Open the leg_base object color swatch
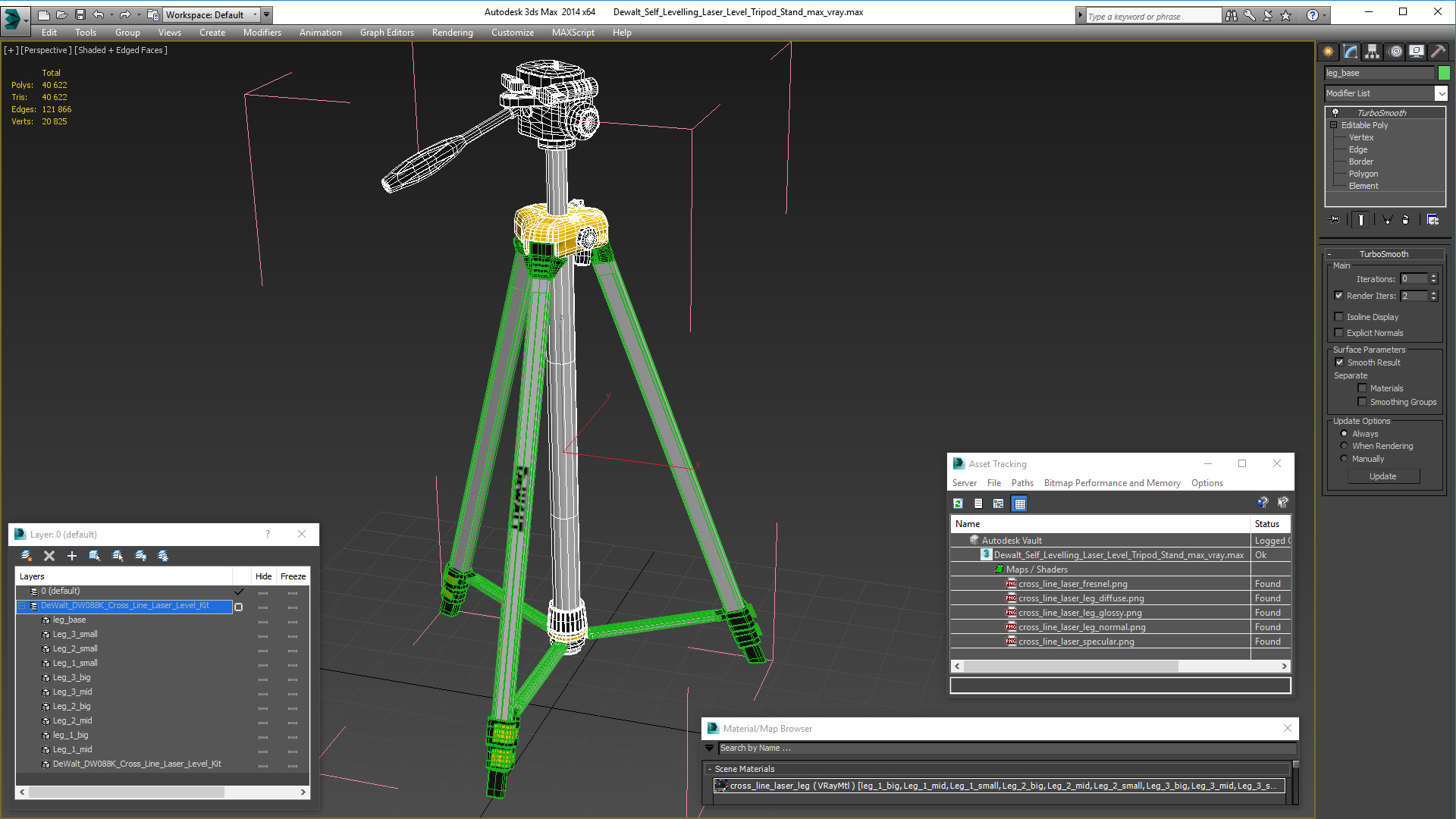Image resolution: width=1456 pixels, height=819 pixels. coord(1444,73)
